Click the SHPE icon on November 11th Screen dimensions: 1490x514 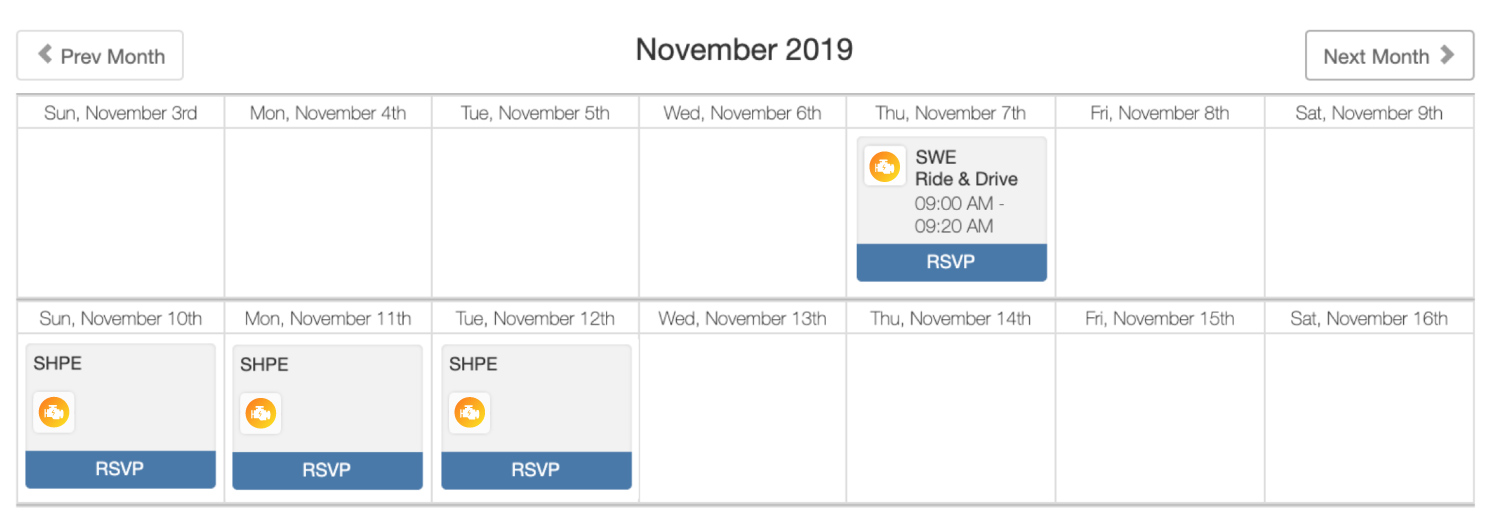pyautogui.click(x=261, y=413)
